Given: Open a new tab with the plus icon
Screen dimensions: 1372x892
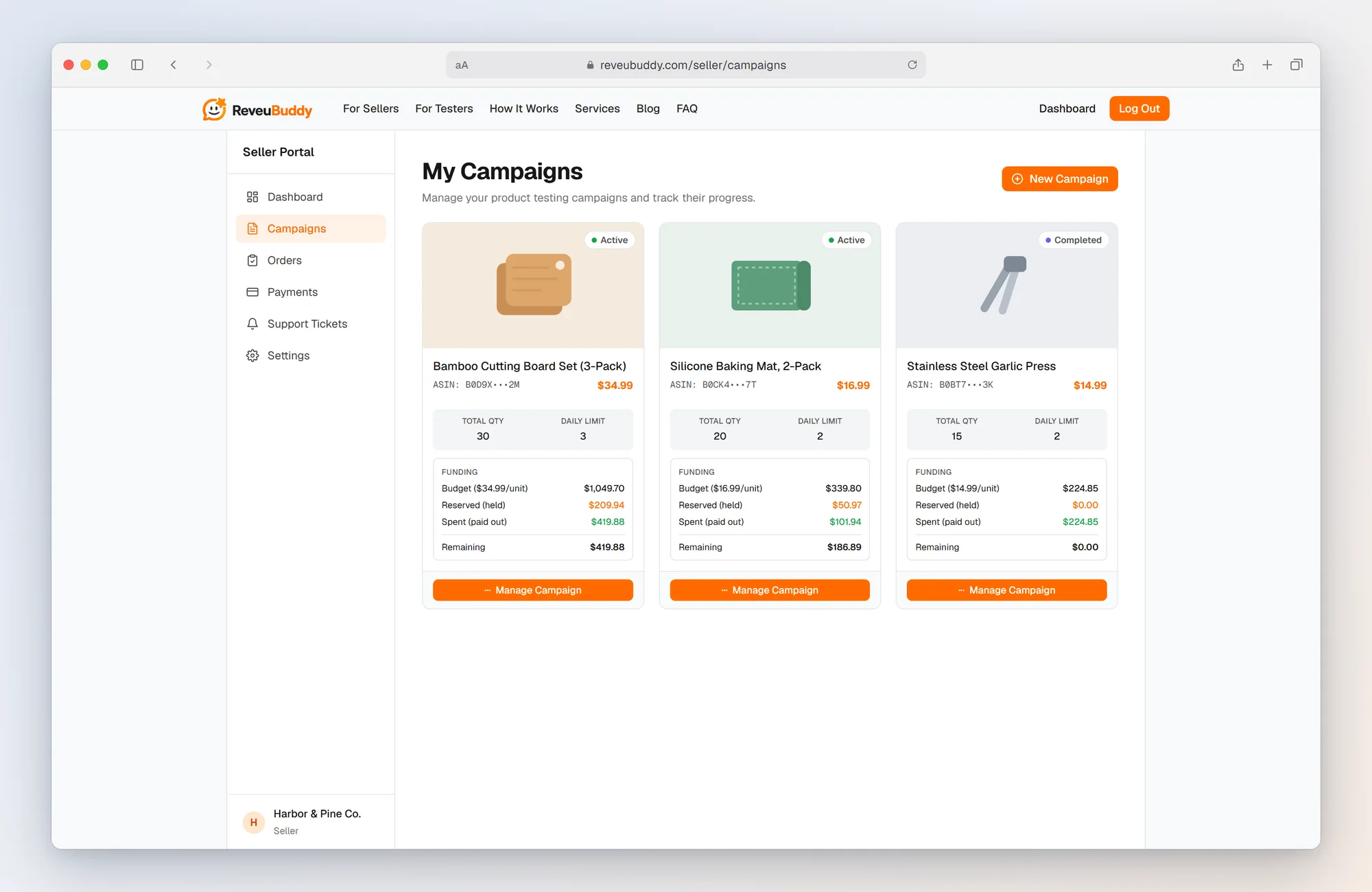Looking at the screenshot, I should 1267,64.
